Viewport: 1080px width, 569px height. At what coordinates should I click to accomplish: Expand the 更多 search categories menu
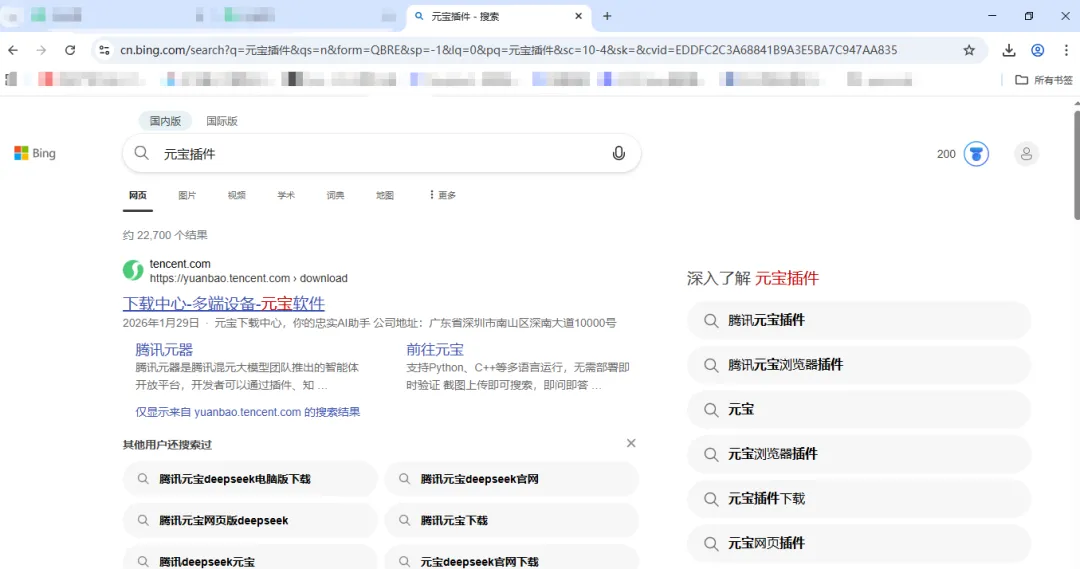point(442,195)
